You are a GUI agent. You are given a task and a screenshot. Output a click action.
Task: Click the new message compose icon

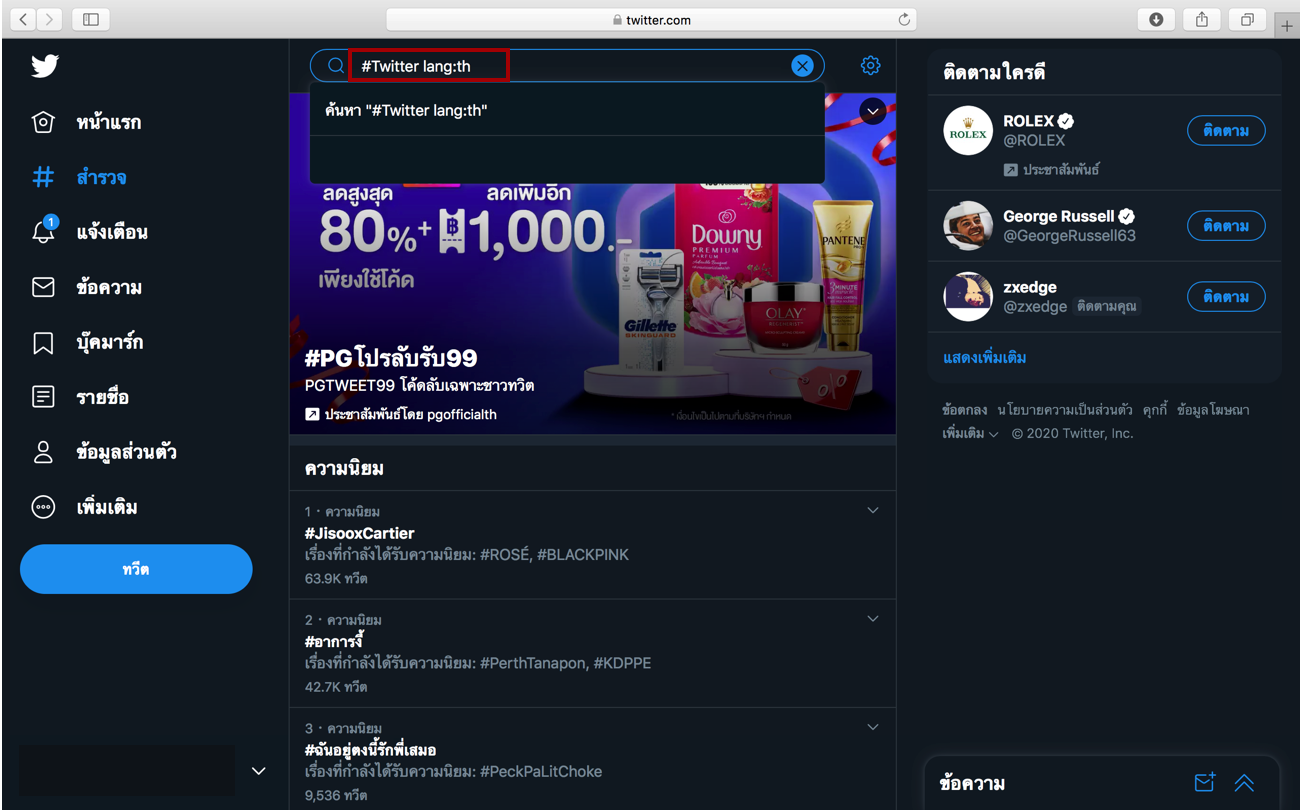point(1204,783)
